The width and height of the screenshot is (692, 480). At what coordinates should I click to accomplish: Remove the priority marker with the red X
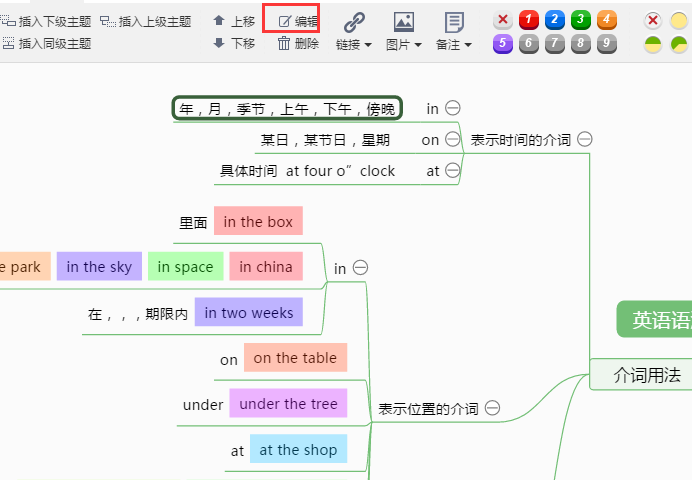503,20
